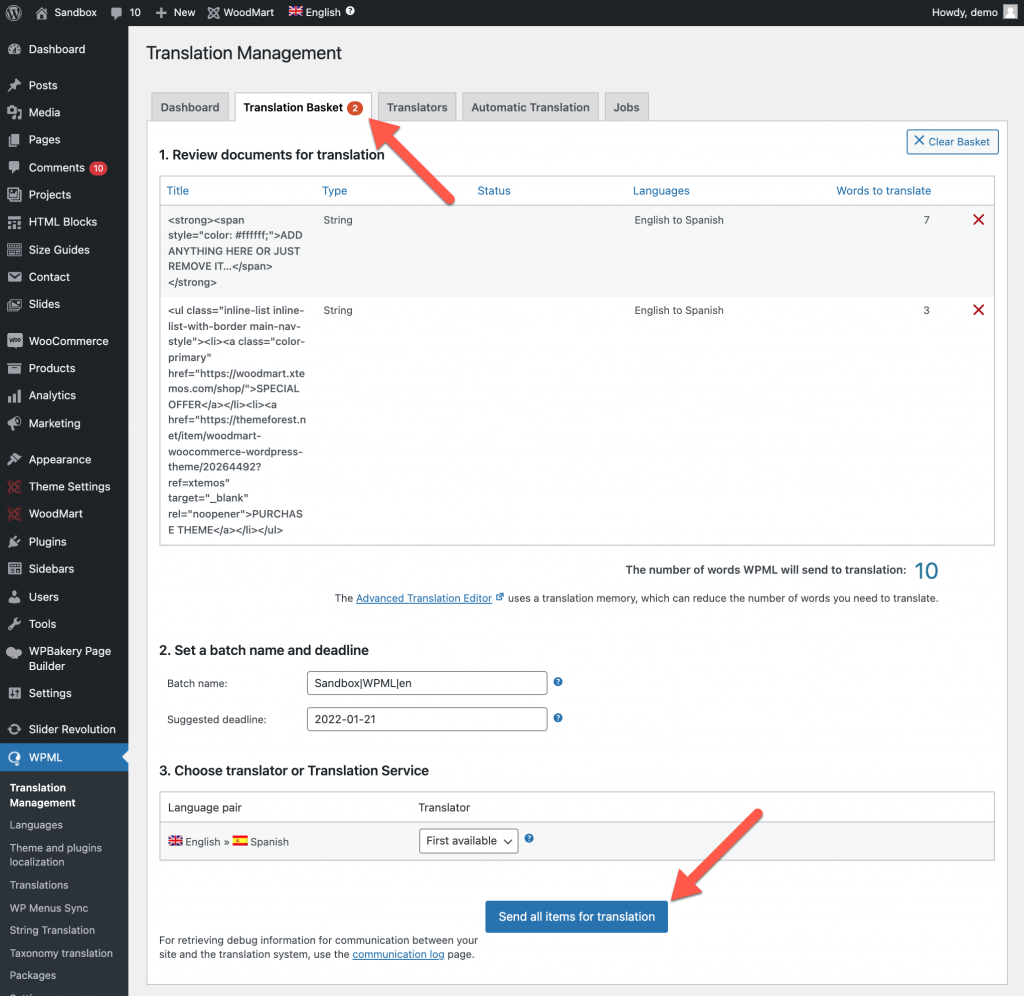
Task: Click Send all items for translation
Action: point(576,916)
